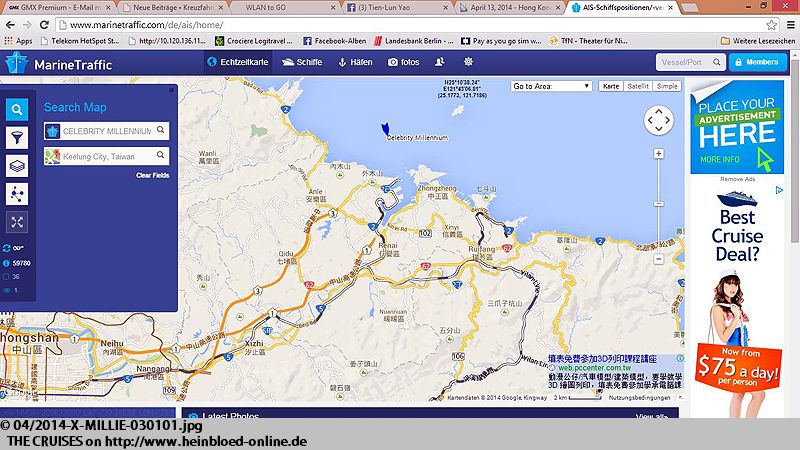Open the Echtzeitkarte menu item
The width and height of the screenshot is (800, 450).
(238, 62)
